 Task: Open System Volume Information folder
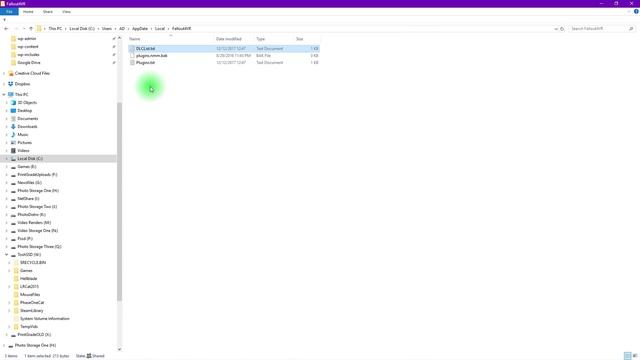tap(44, 319)
